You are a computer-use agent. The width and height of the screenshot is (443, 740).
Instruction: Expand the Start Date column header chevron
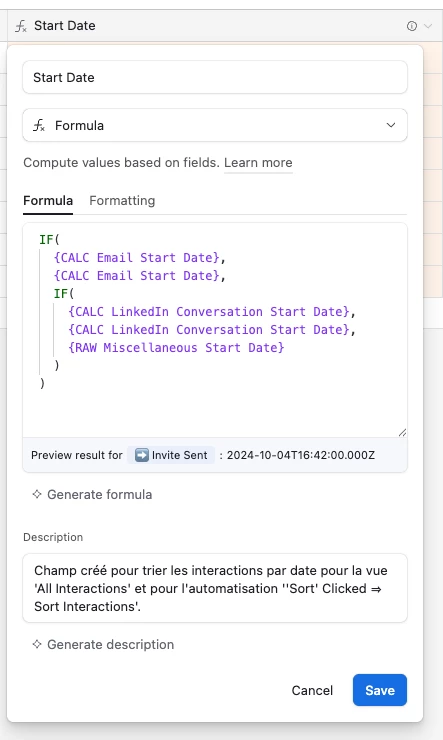[427, 26]
